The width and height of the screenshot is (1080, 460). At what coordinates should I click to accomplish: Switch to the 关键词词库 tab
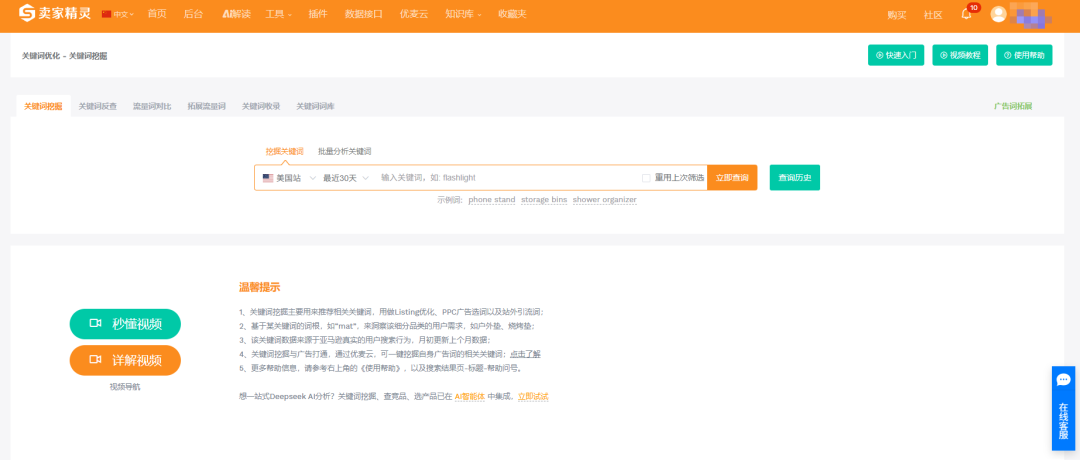click(315, 107)
